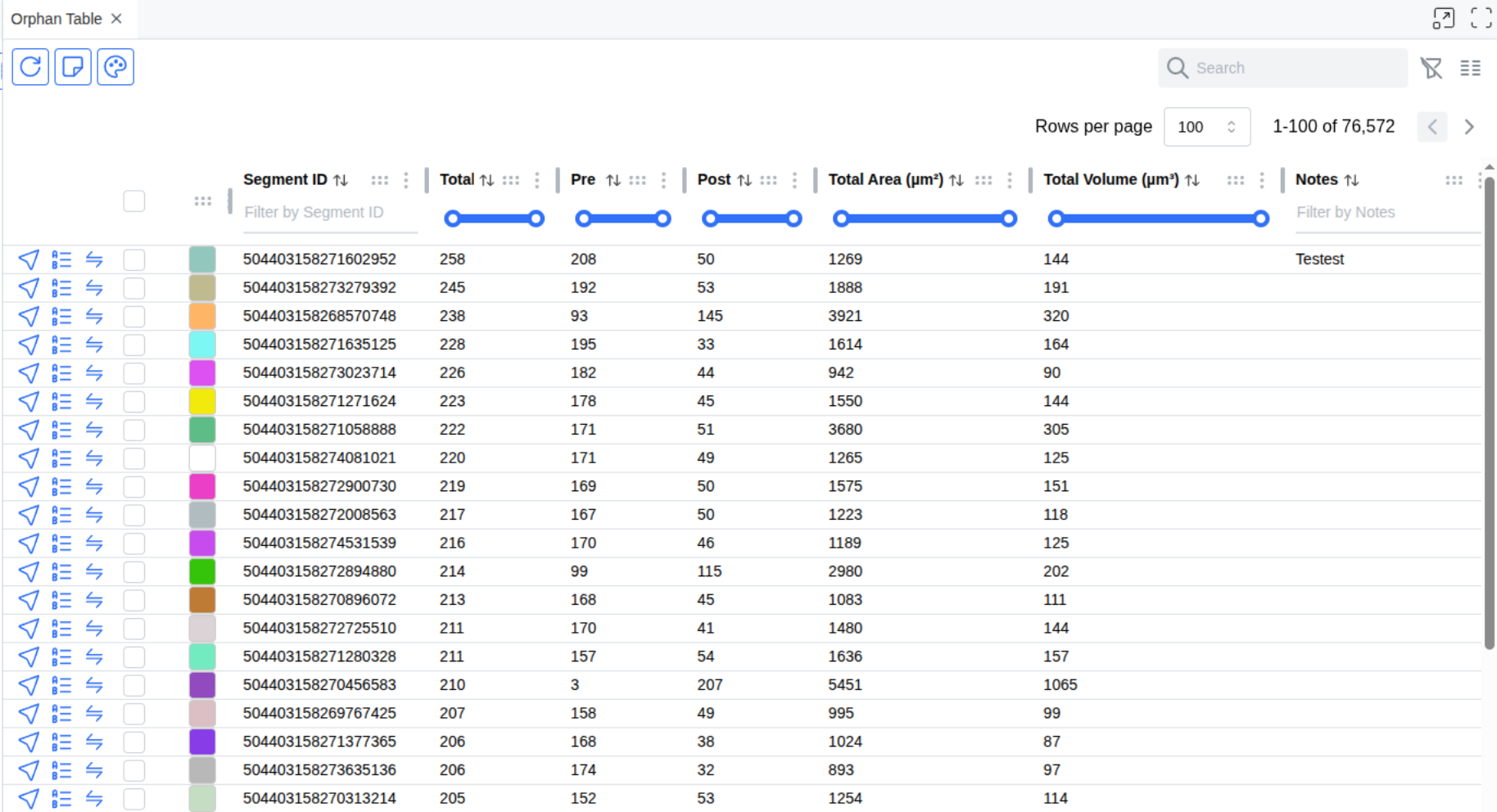Click swap arrows icon for segment 504403158272900730

pyautogui.click(x=94, y=486)
